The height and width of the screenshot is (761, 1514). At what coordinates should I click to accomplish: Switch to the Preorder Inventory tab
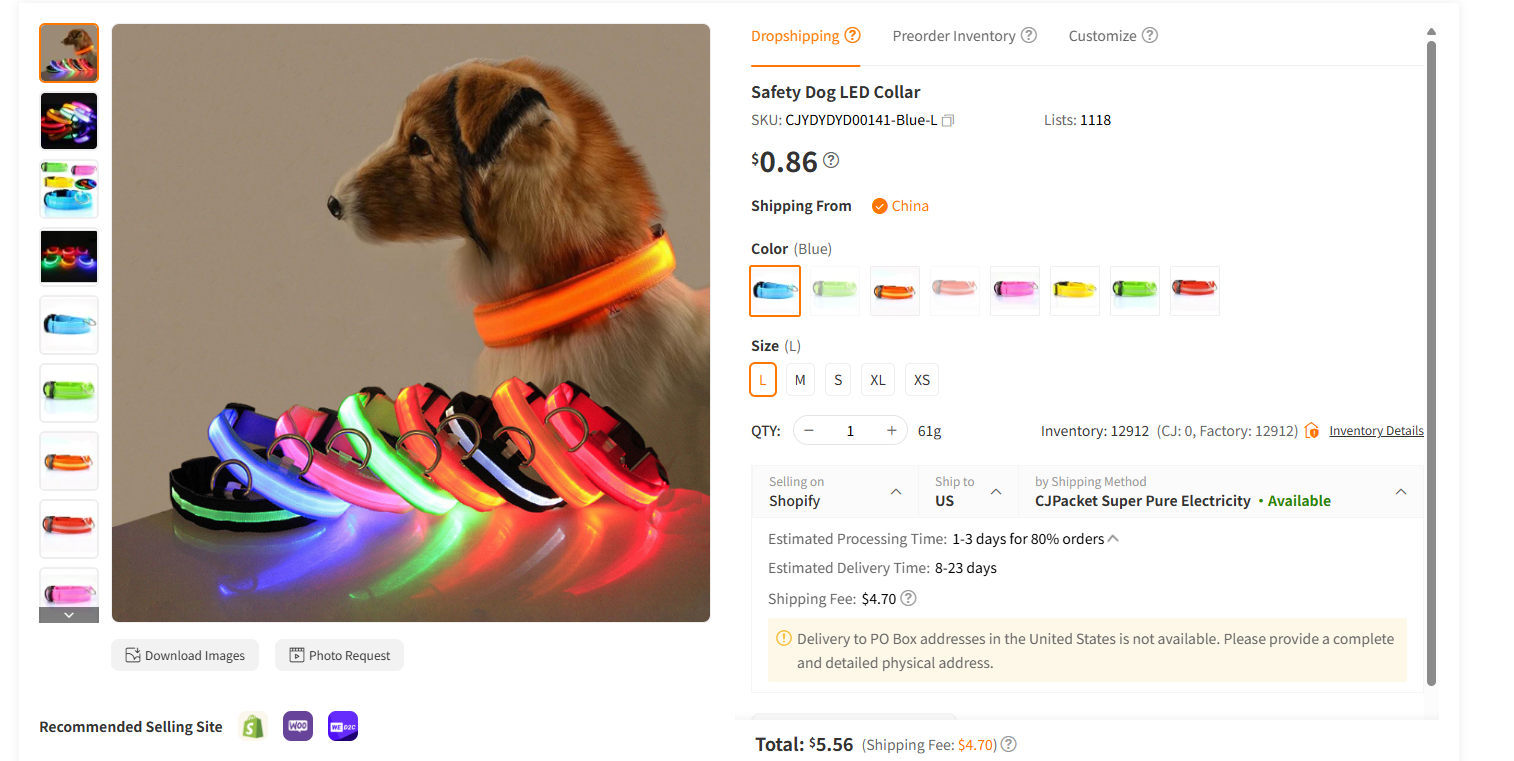click(955, 35)
